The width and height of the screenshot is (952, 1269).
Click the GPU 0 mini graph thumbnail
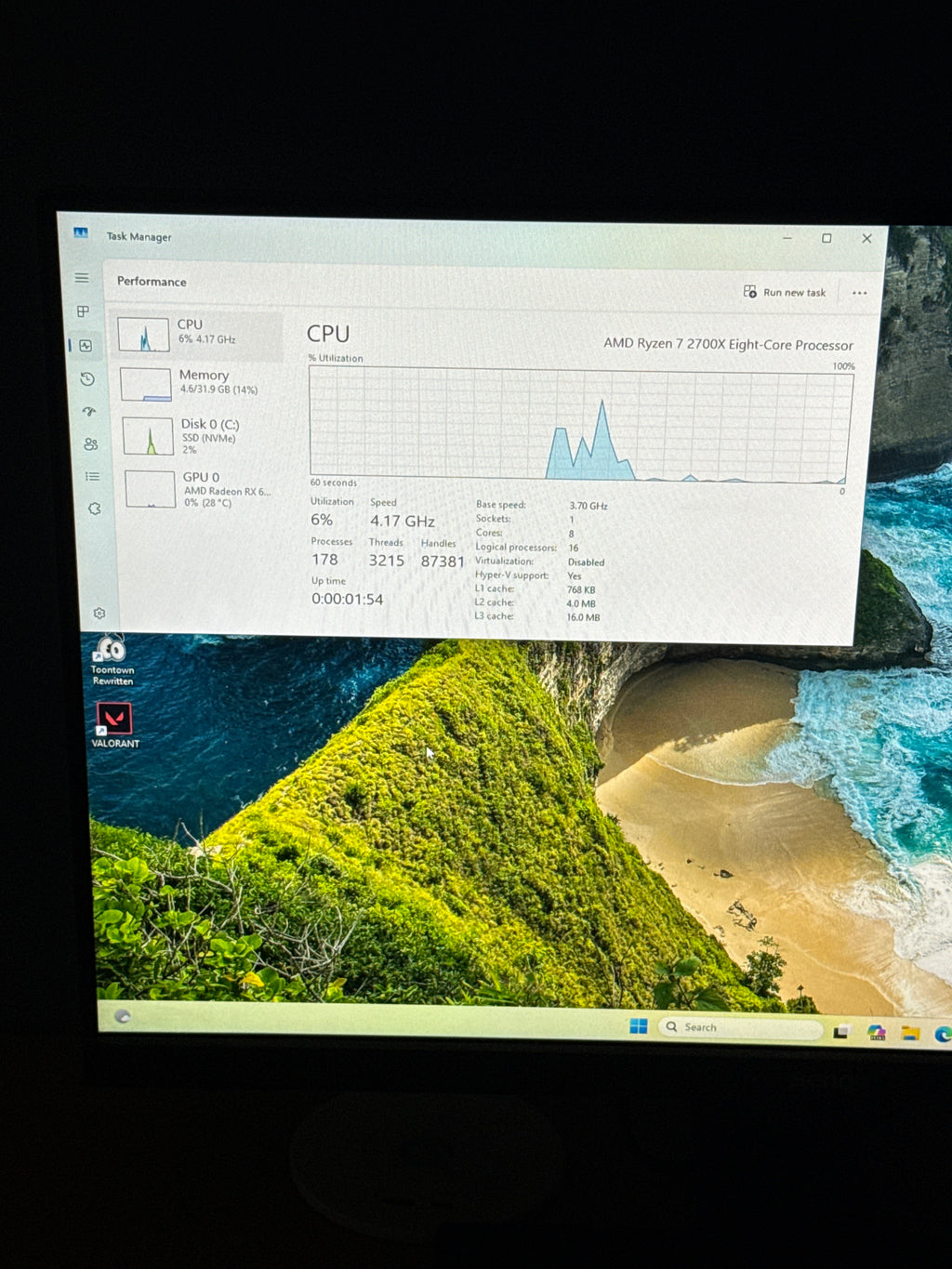(x=151, y=489)
